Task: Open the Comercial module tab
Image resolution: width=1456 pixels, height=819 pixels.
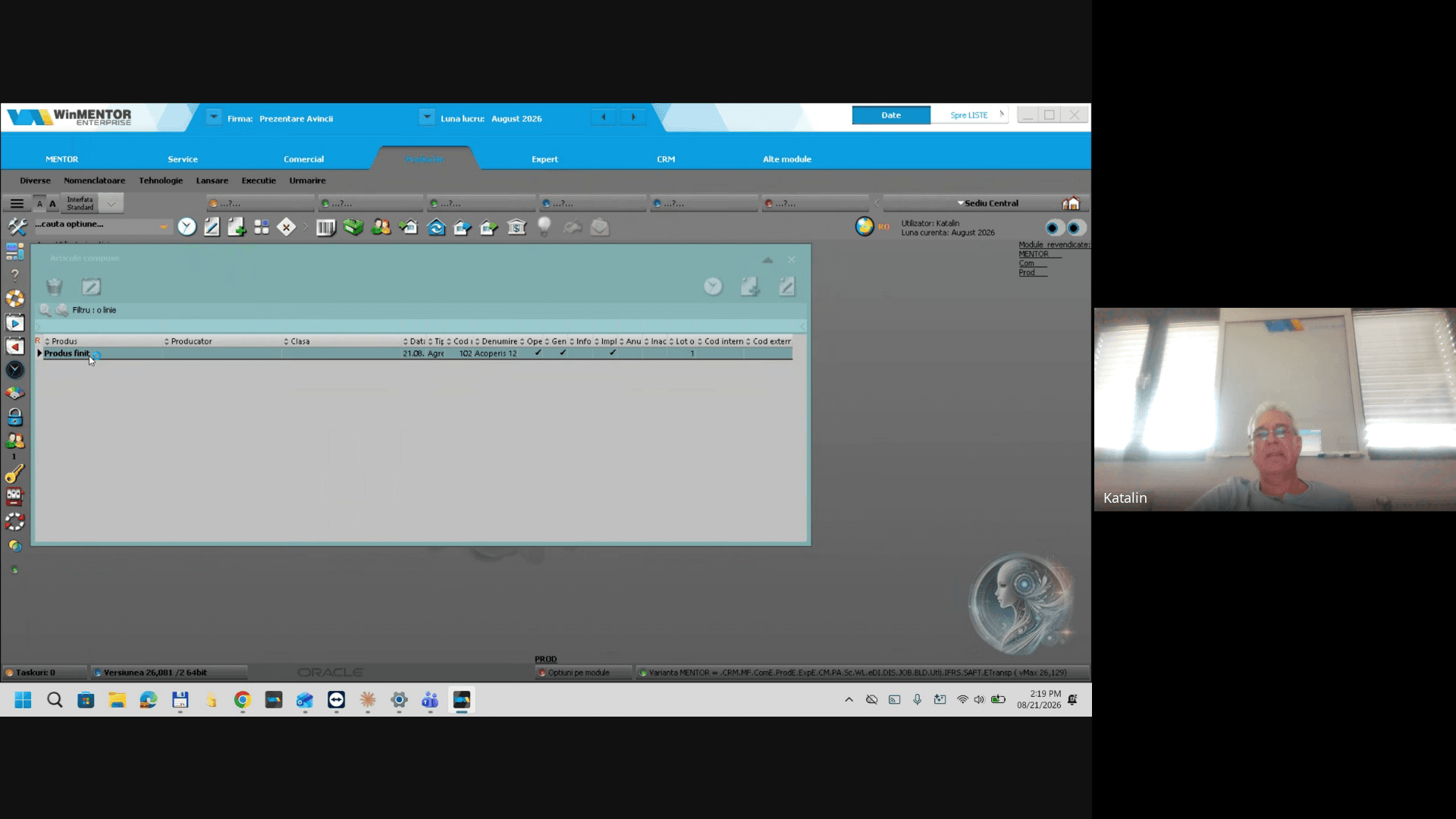Action: tap(303, 159)
